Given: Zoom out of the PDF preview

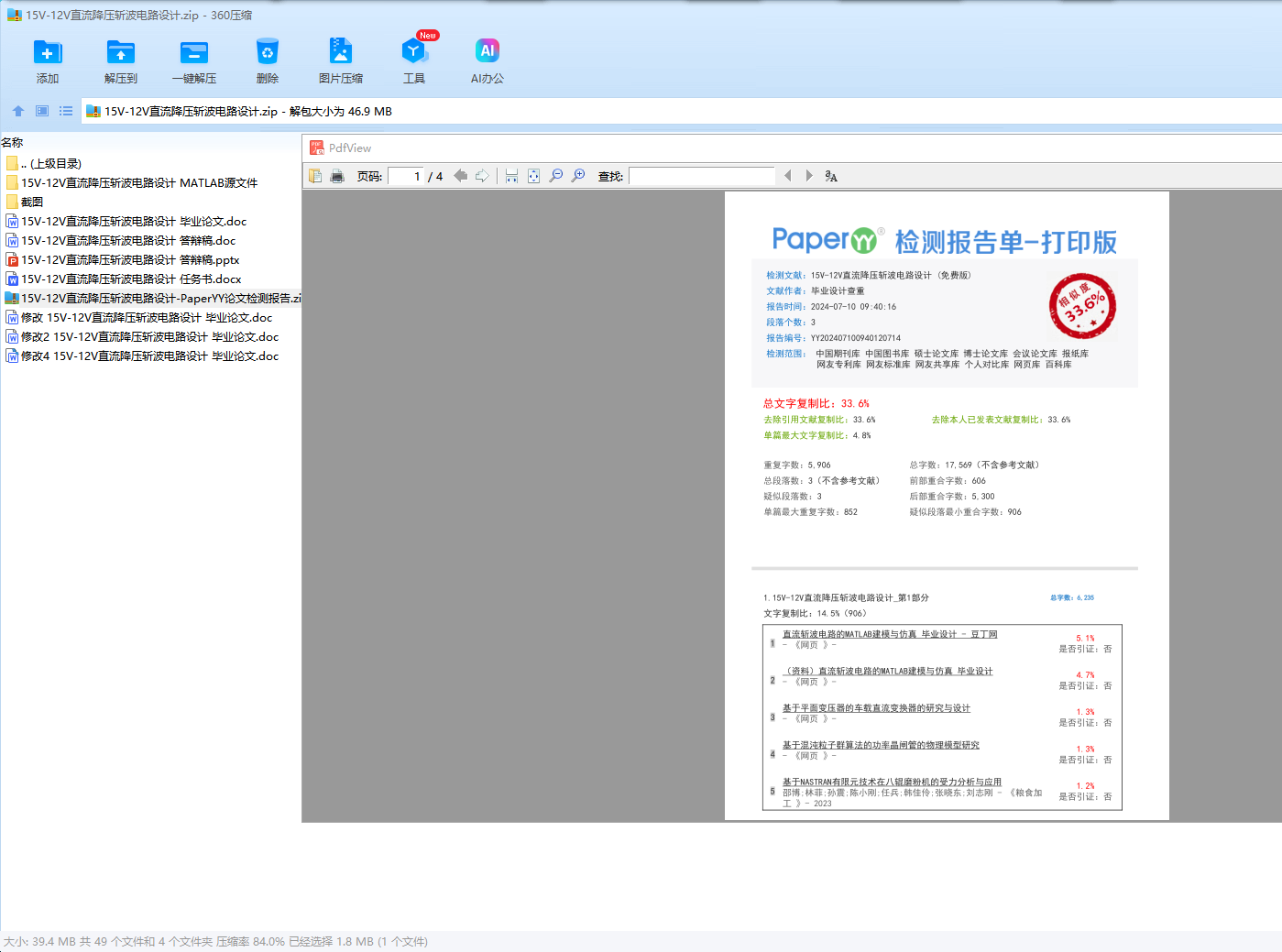Looking at the screenshot, I should [556, 176].
